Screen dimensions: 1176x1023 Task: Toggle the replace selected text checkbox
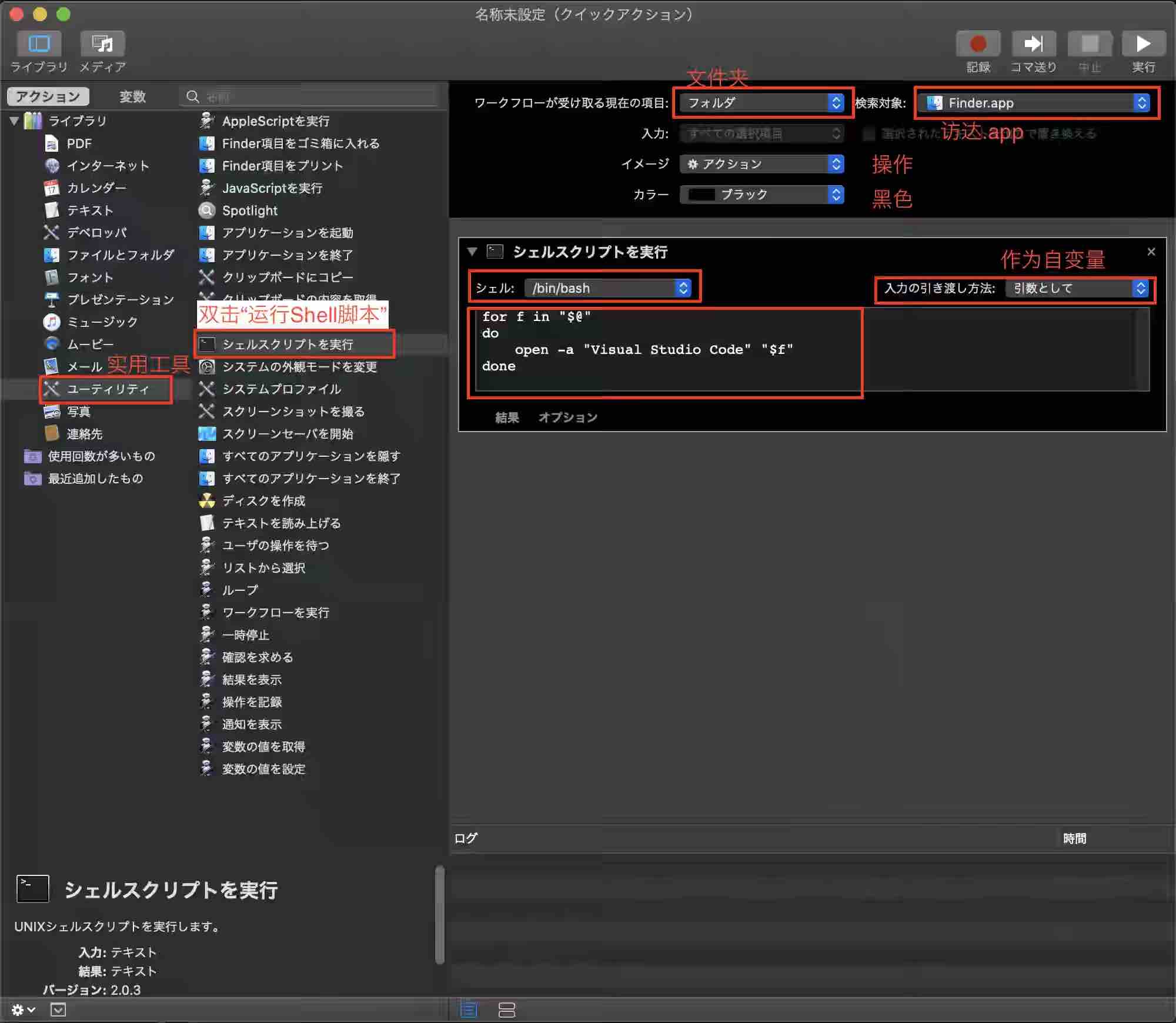point(868,134)
